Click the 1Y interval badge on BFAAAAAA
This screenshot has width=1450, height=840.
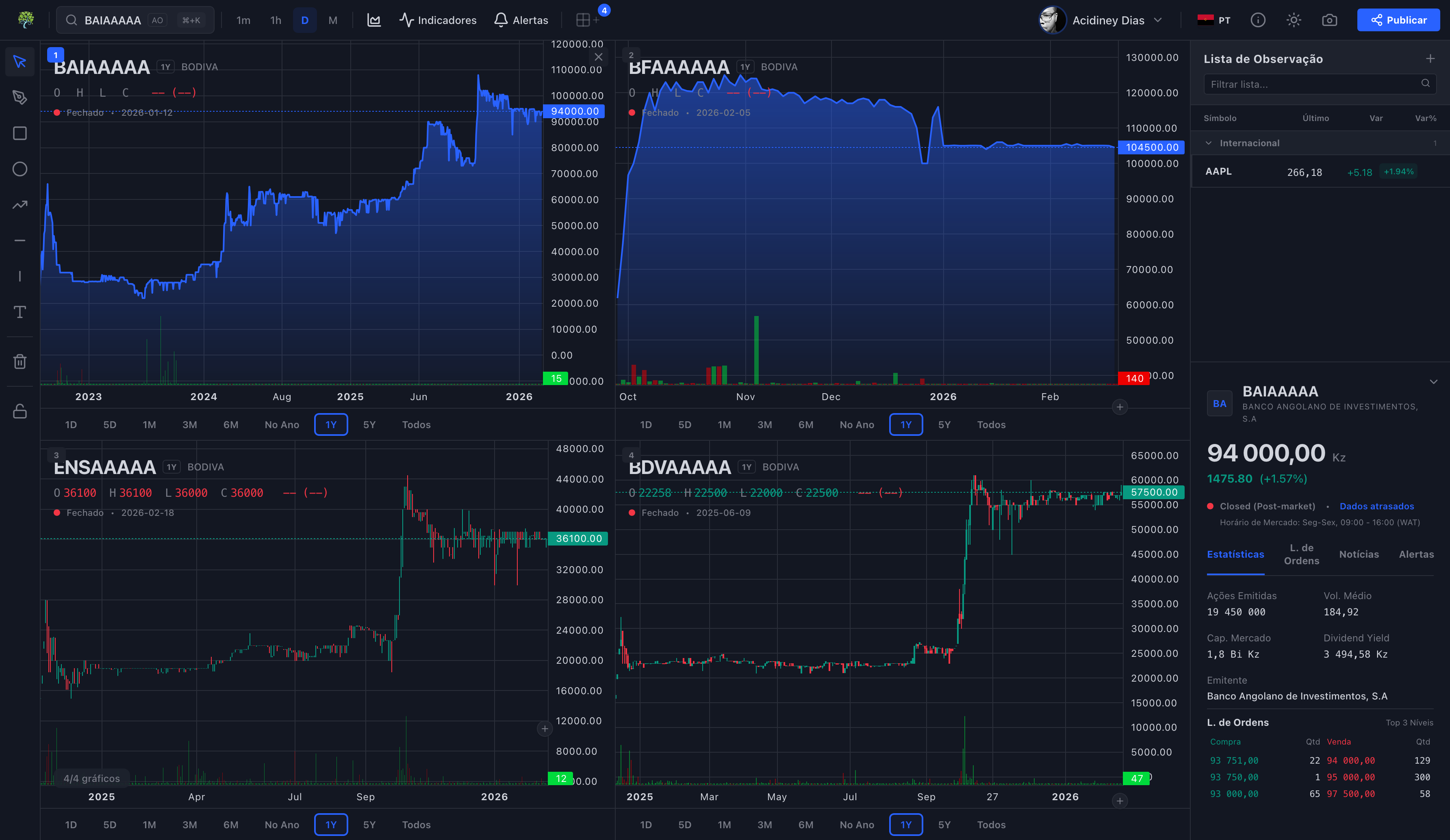coord(745,67)
